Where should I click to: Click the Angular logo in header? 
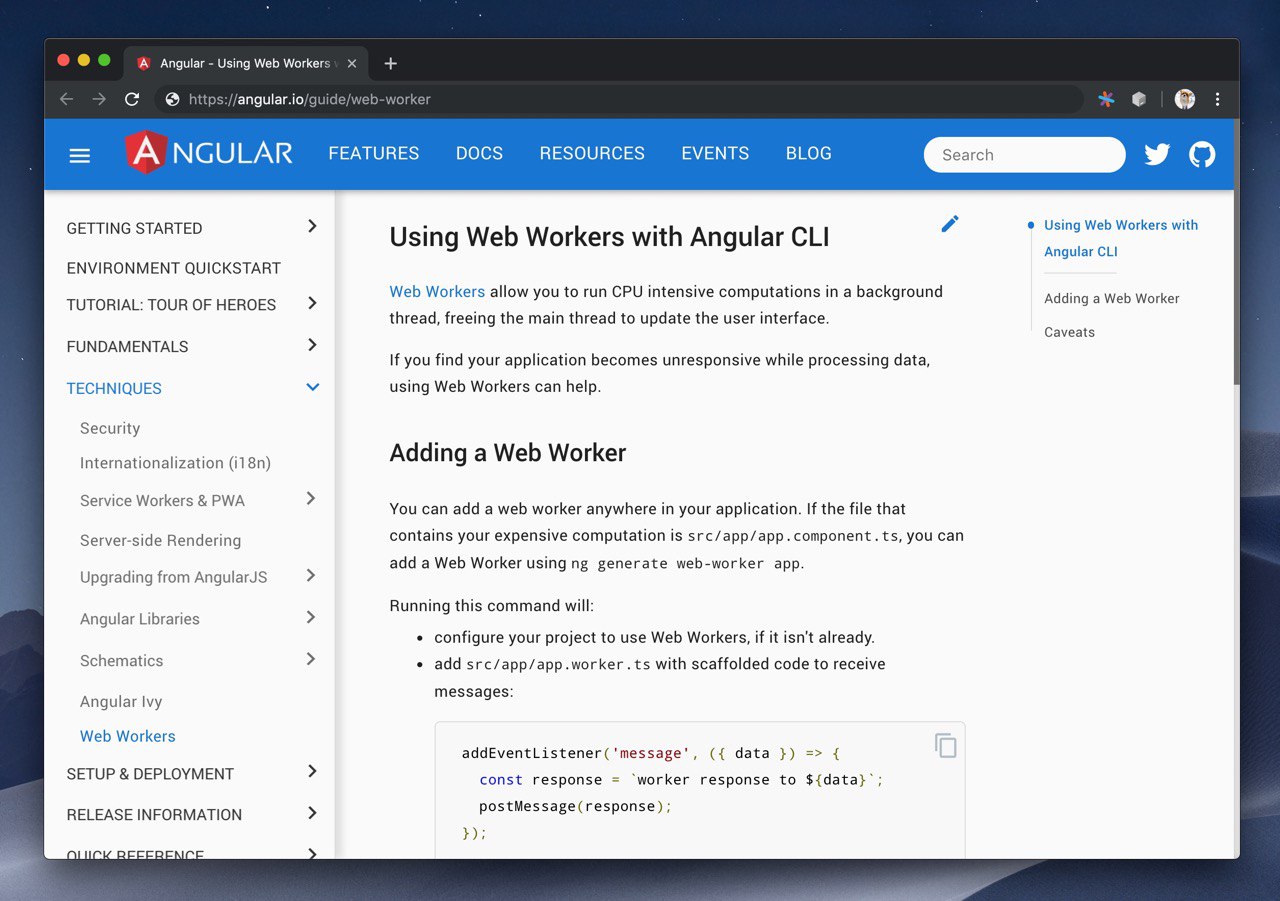pos(209,153)
